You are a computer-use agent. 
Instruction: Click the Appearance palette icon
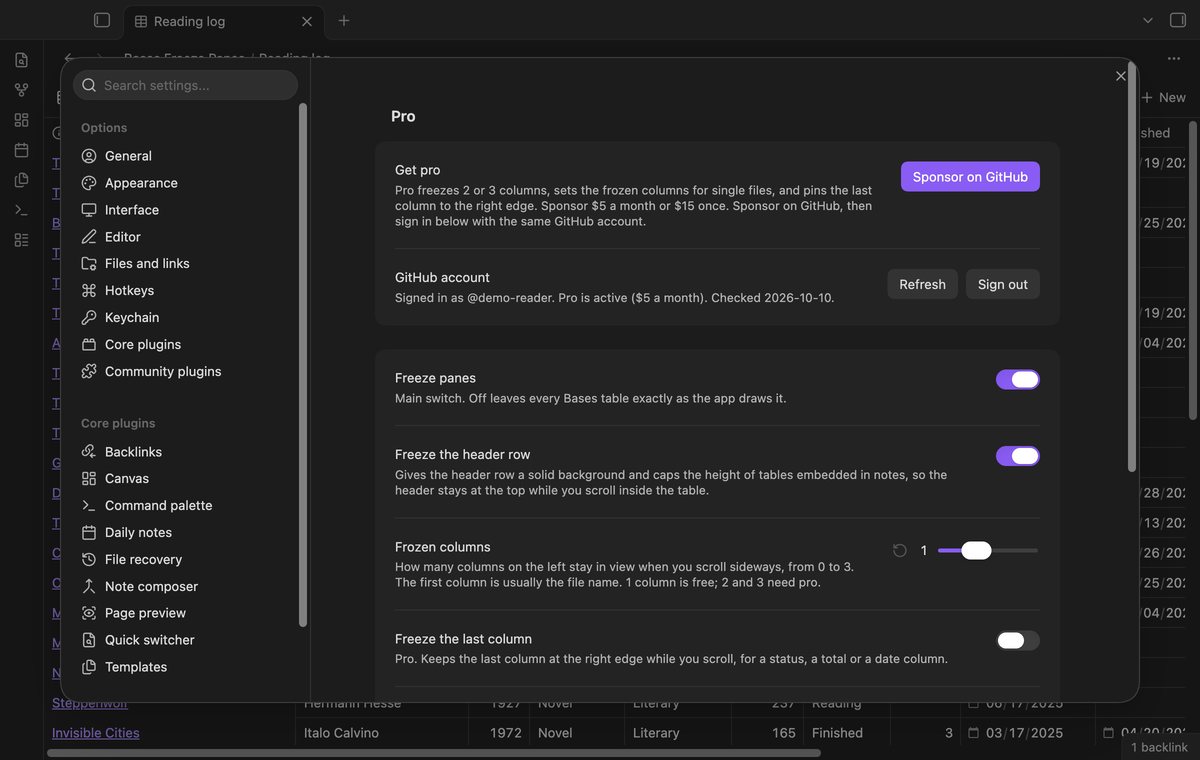pos(89,183)
